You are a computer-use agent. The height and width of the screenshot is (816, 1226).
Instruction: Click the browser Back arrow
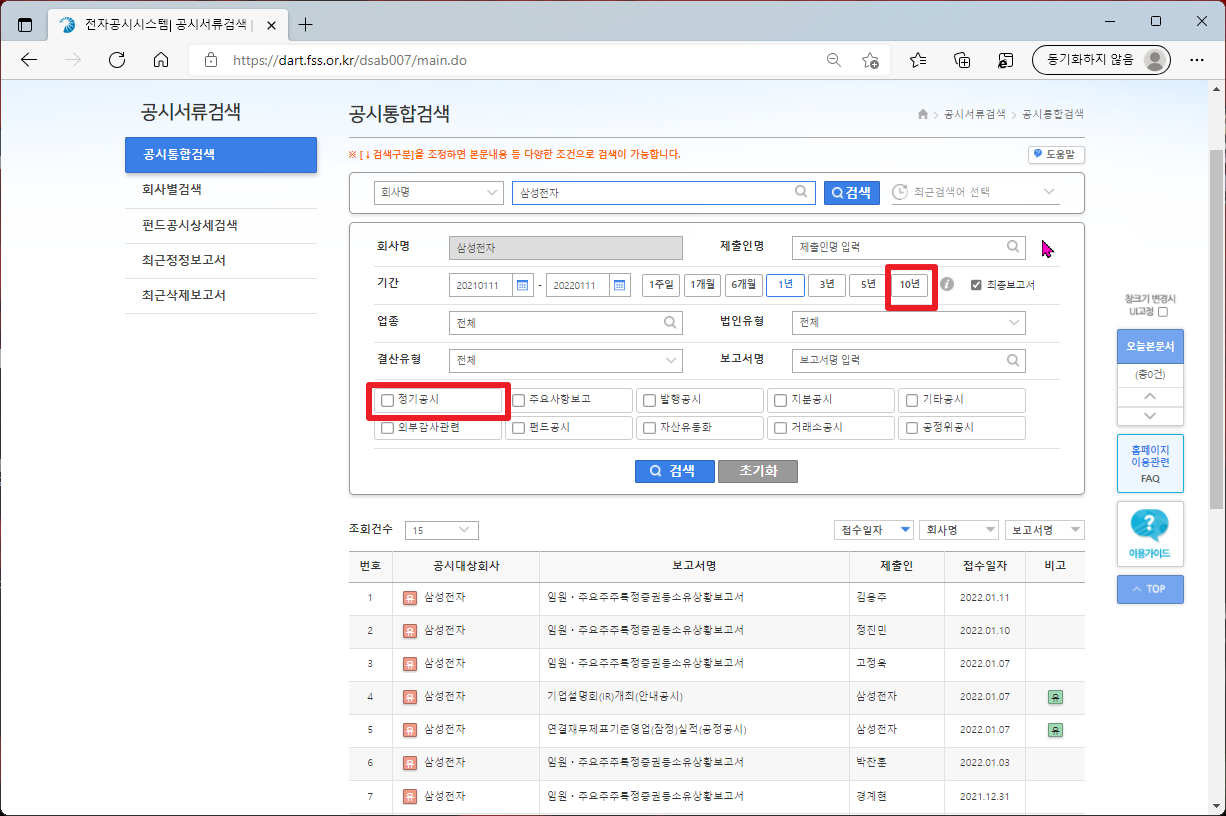click(x=29, y=60)
